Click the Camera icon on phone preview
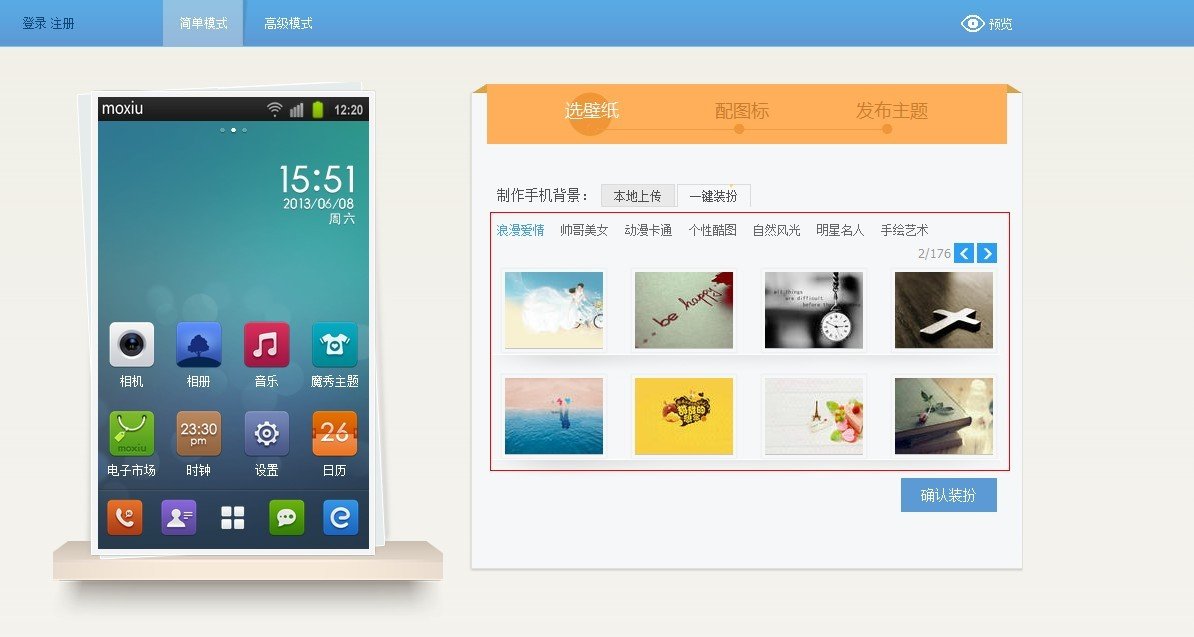This screenshot has height=637, width=1194. 132,345
